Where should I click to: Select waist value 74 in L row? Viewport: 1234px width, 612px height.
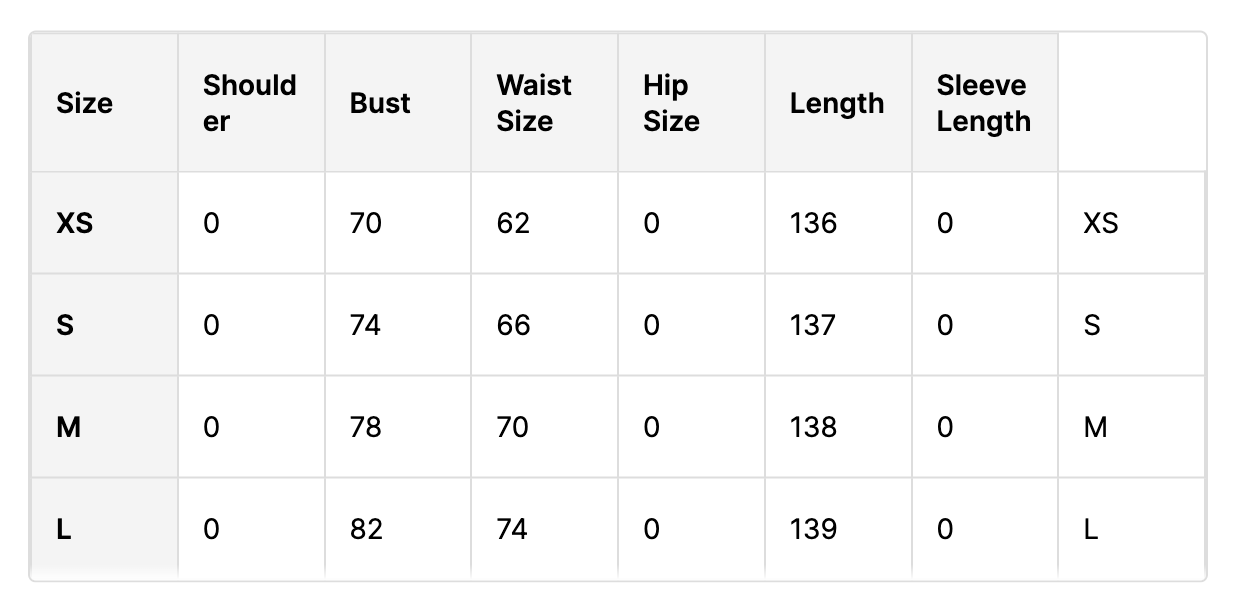(x=512, y=530)
